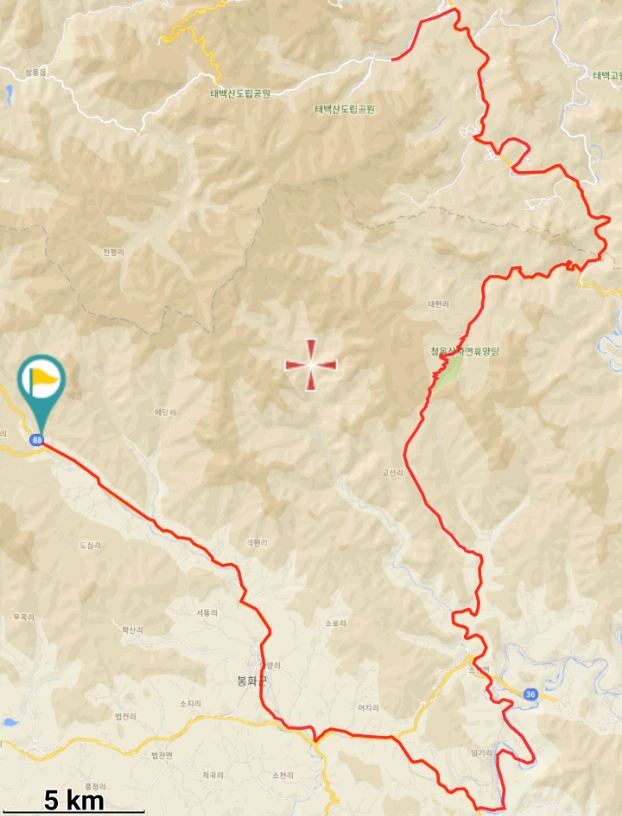Select the 도심리 place label
The width and height of the screenshot is (622, 816).
(x=90, y=545)
